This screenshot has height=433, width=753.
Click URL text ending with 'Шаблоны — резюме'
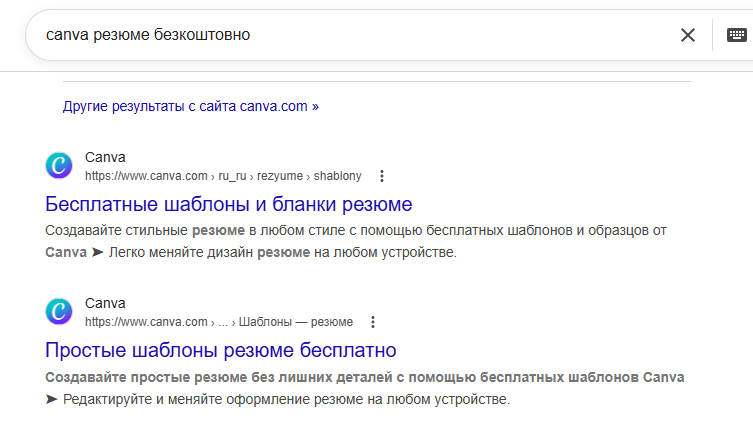[219, 322]
